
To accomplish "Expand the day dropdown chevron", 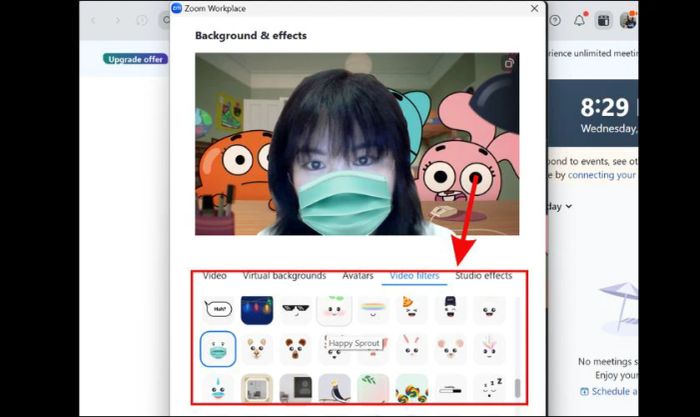I will 569,207.
